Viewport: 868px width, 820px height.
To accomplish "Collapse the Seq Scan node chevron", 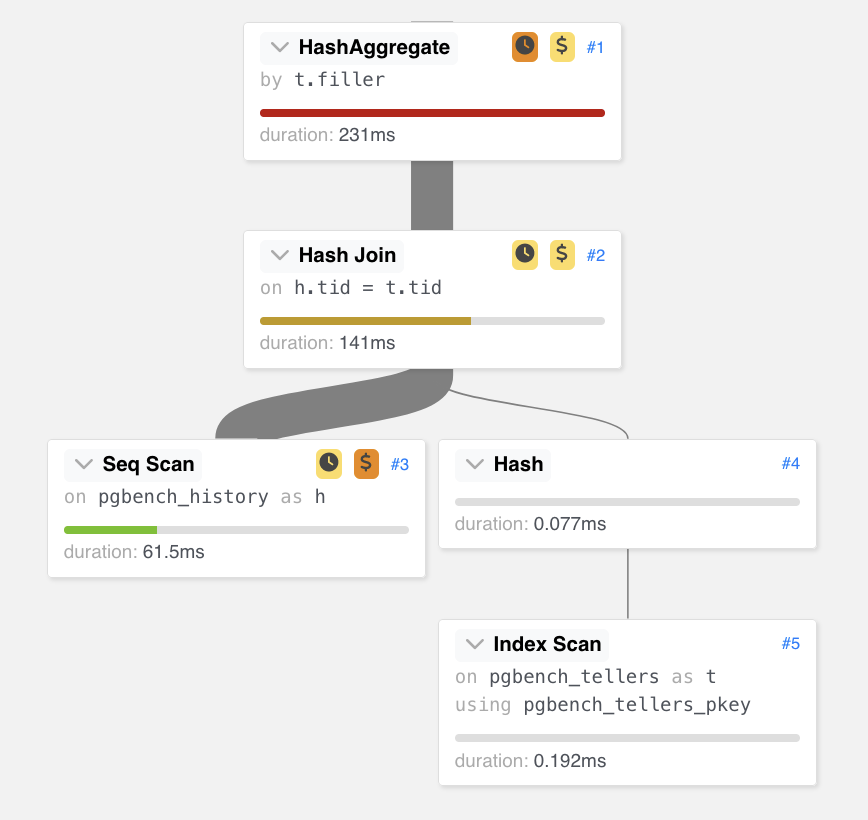I will click(84, 464).
